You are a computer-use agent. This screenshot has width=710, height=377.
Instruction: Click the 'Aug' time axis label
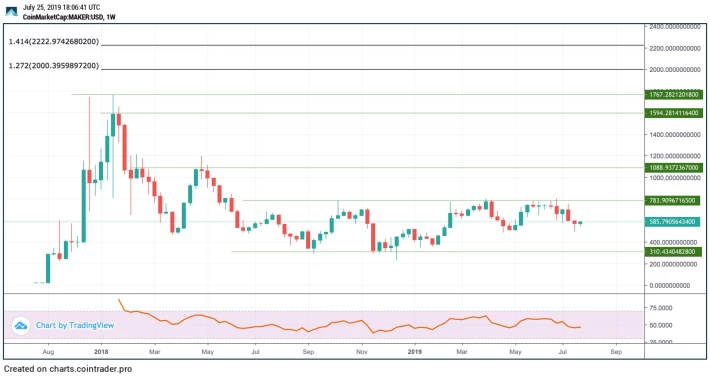(x=48, y=352)
